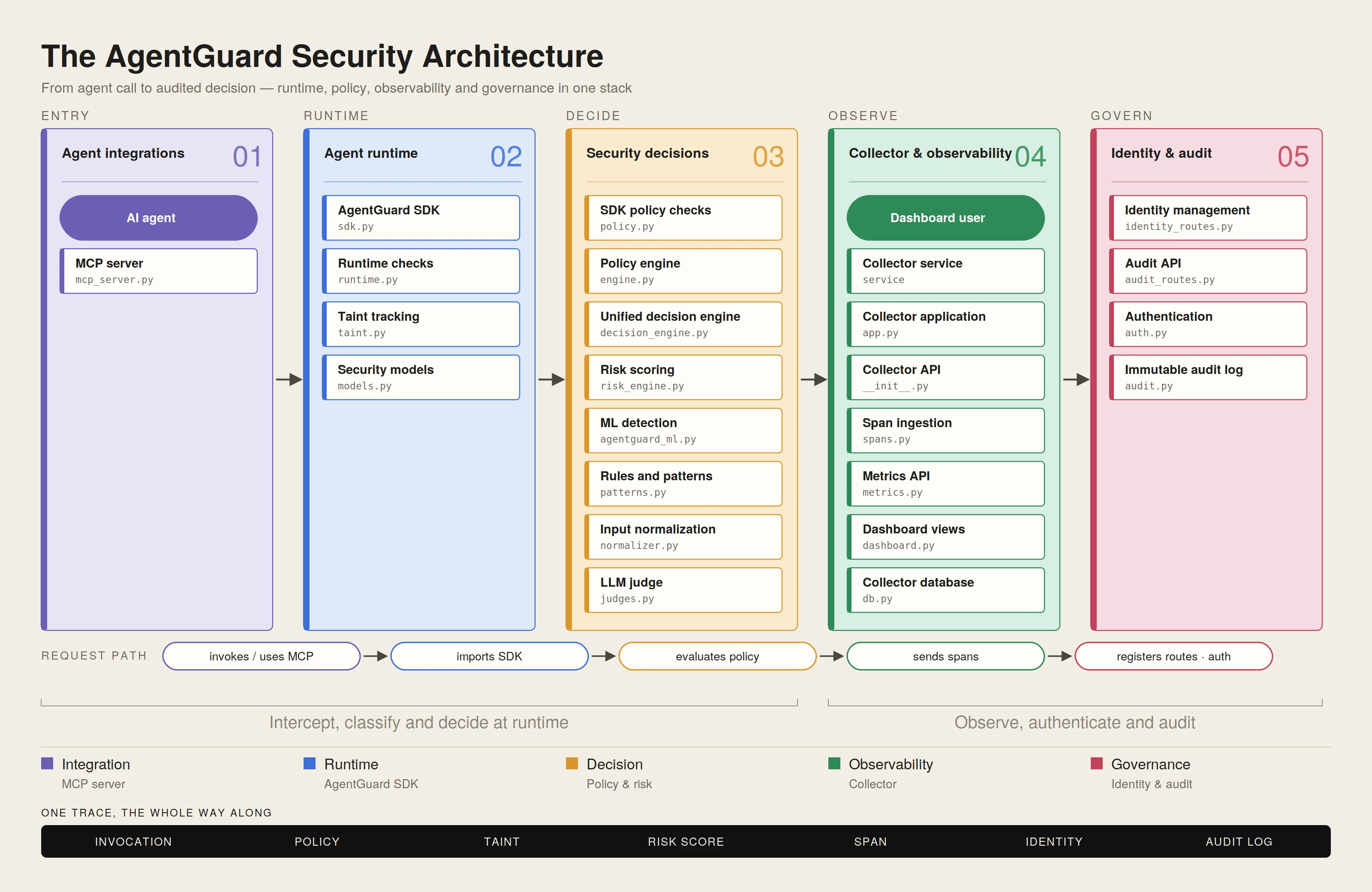Click the 'Agent runtime' column heading
The image size is (1372, 892).
click(371, 154)
